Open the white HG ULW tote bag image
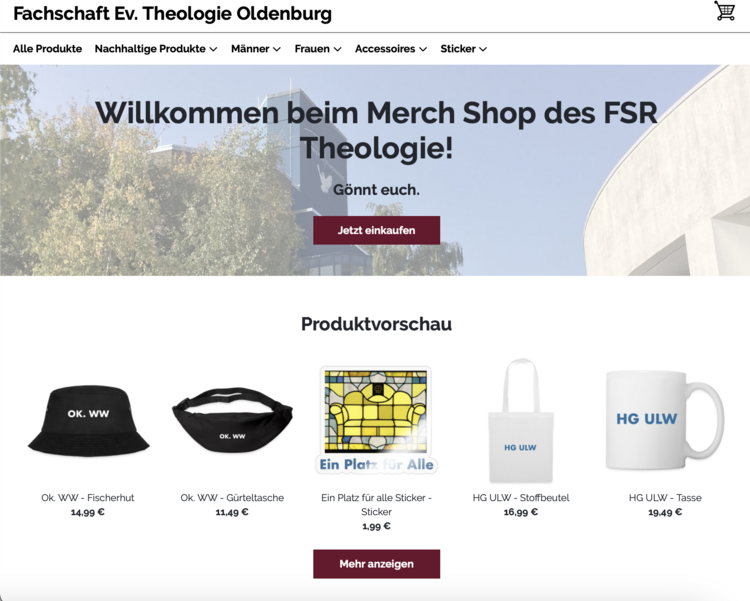 tap(521, 421)
